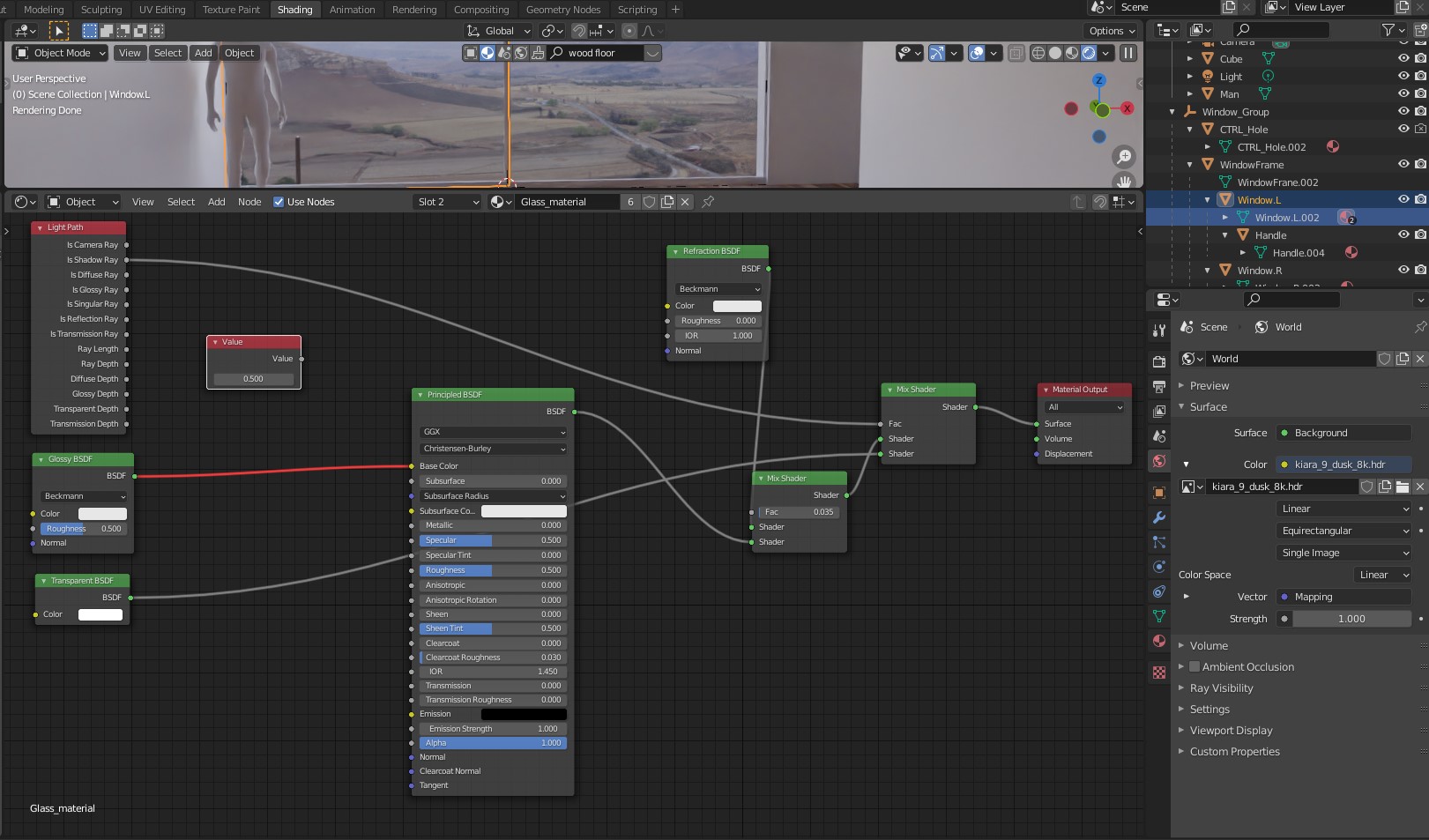This screenshot has height=840, width=1429.
Task: Switch viewport to wireframe shading
Action: [x=1038, y=53]
